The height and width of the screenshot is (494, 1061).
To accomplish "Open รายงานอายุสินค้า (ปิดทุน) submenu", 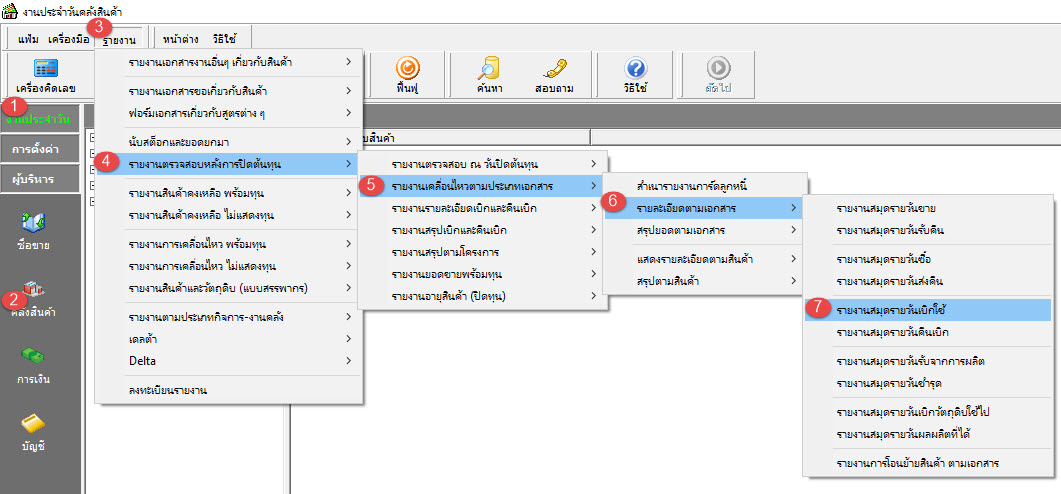I will coord(483,296).
